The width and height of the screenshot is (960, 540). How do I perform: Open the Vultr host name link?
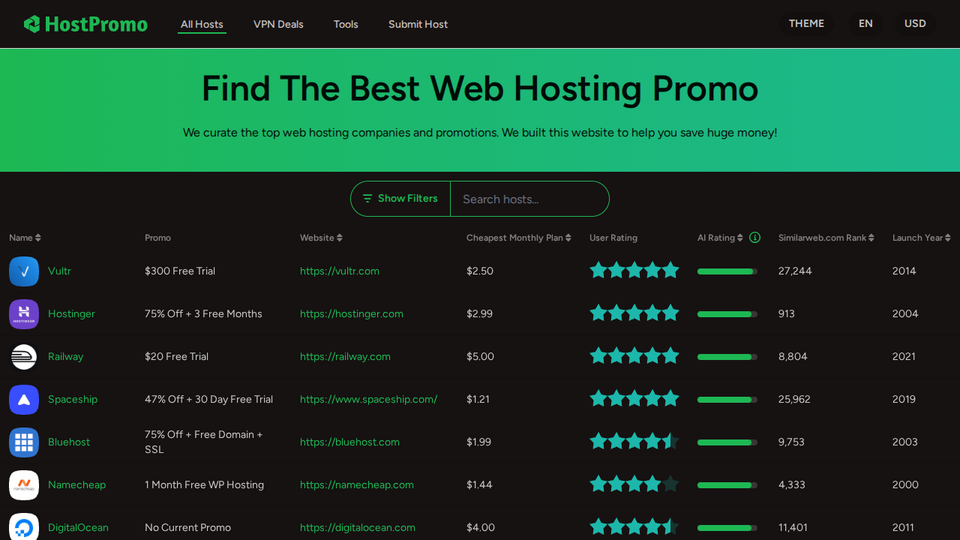coord(59,271)
